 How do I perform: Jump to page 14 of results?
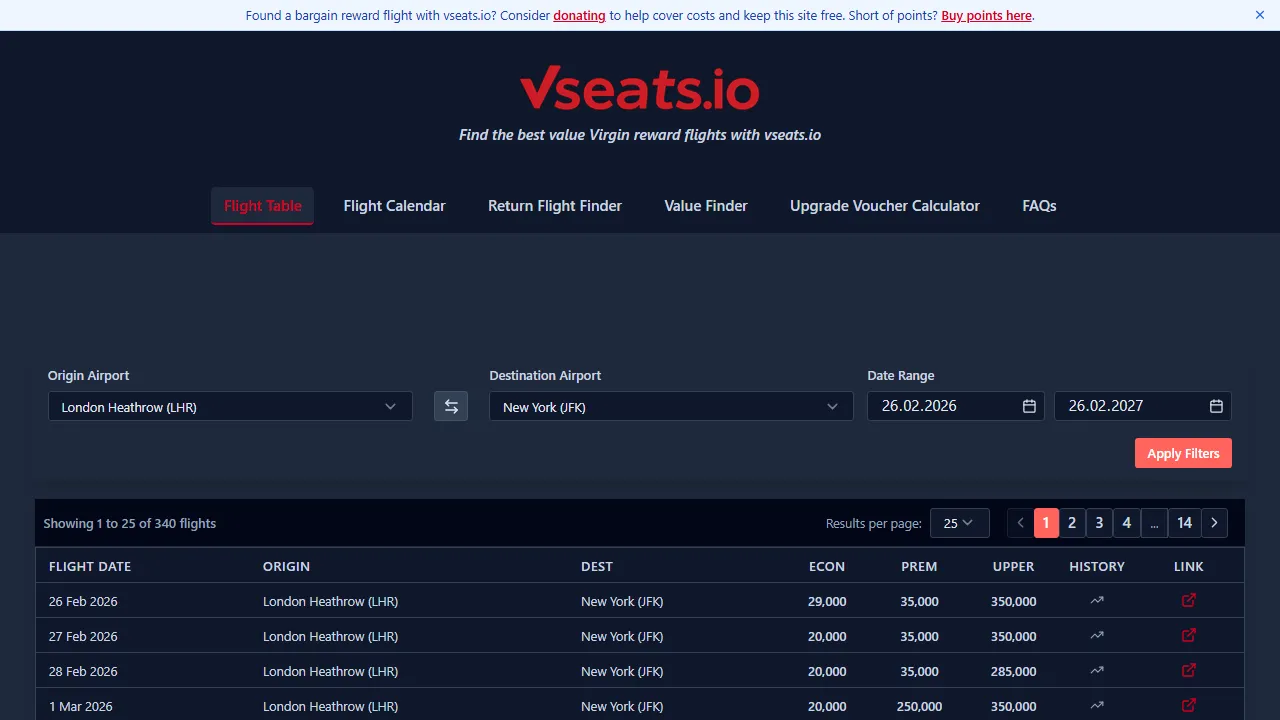point(1184,522)
